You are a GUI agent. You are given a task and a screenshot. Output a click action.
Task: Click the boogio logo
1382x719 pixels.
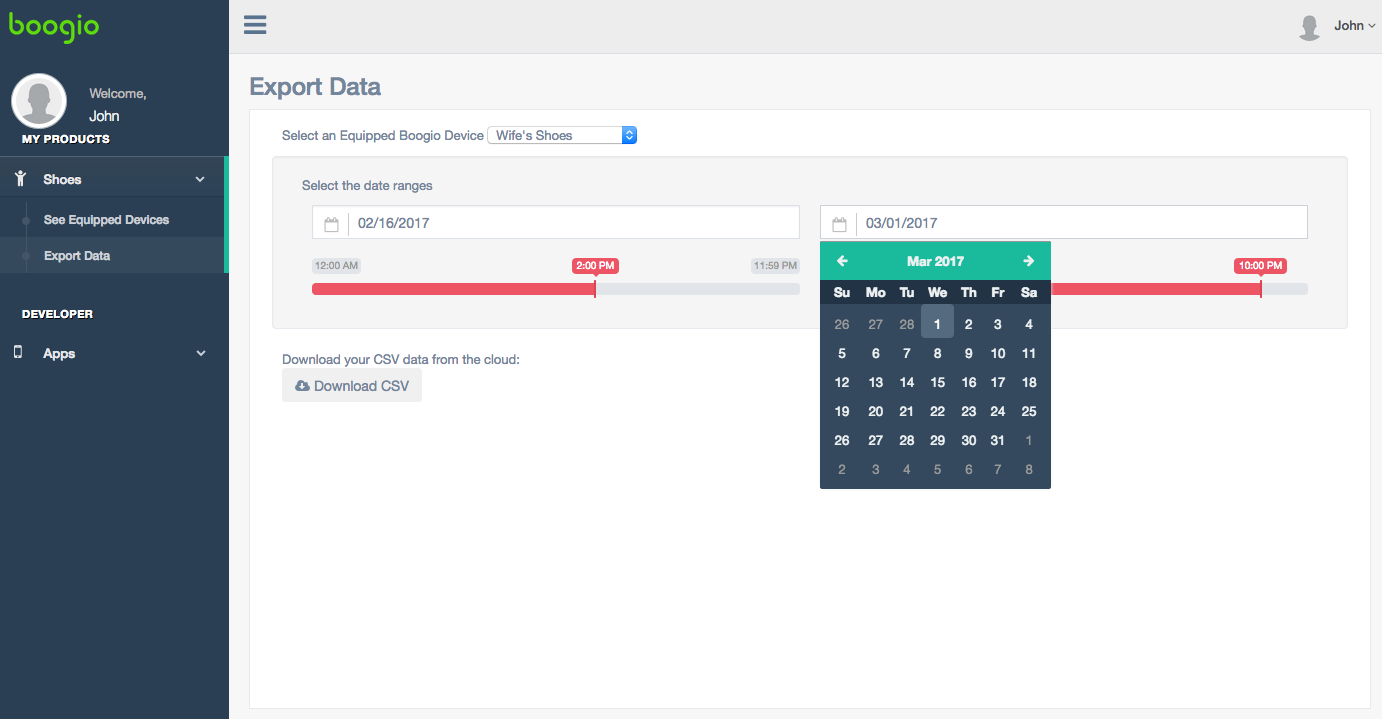tap(54, 26)
